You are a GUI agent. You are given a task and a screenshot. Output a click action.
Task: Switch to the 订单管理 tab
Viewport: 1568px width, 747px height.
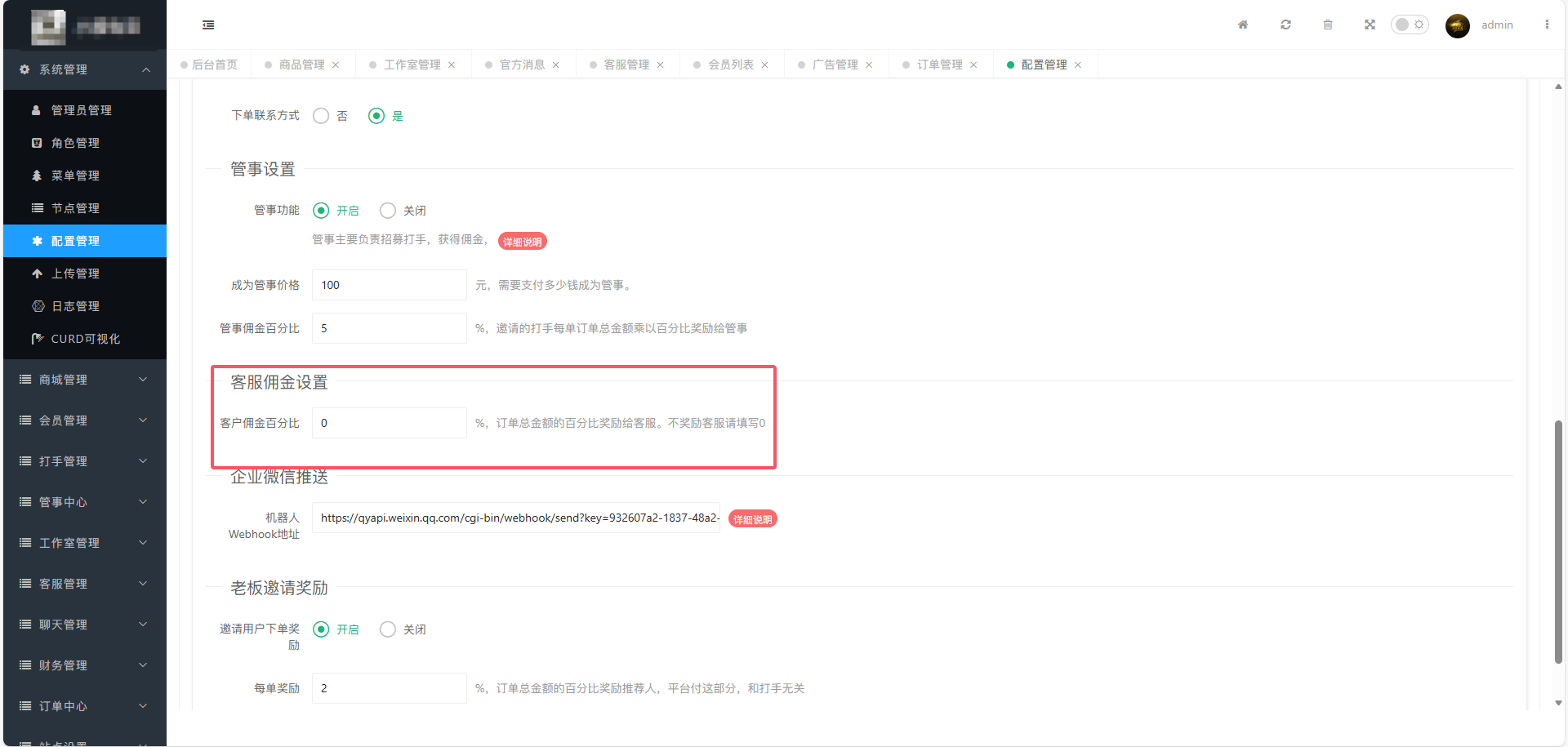939,64
